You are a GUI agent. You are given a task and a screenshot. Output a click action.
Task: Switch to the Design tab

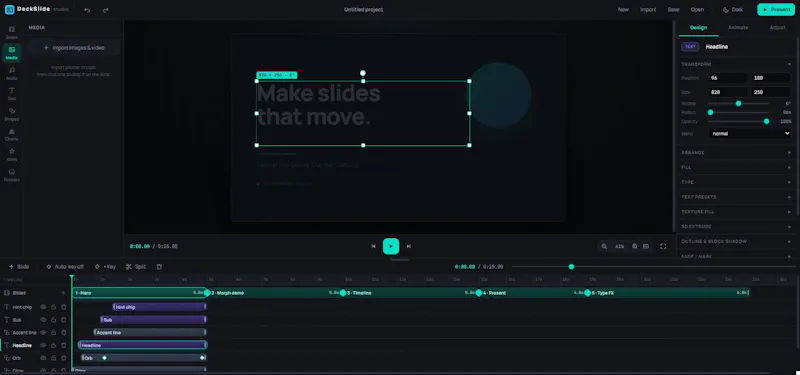tap(698, 28)
